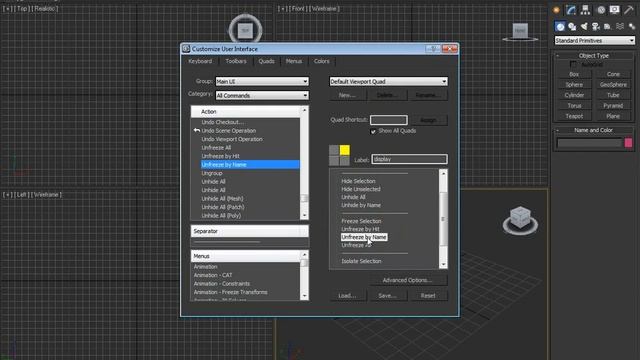Switch to the Keyboard tab
640x360 pixels.
click(200, 61)
